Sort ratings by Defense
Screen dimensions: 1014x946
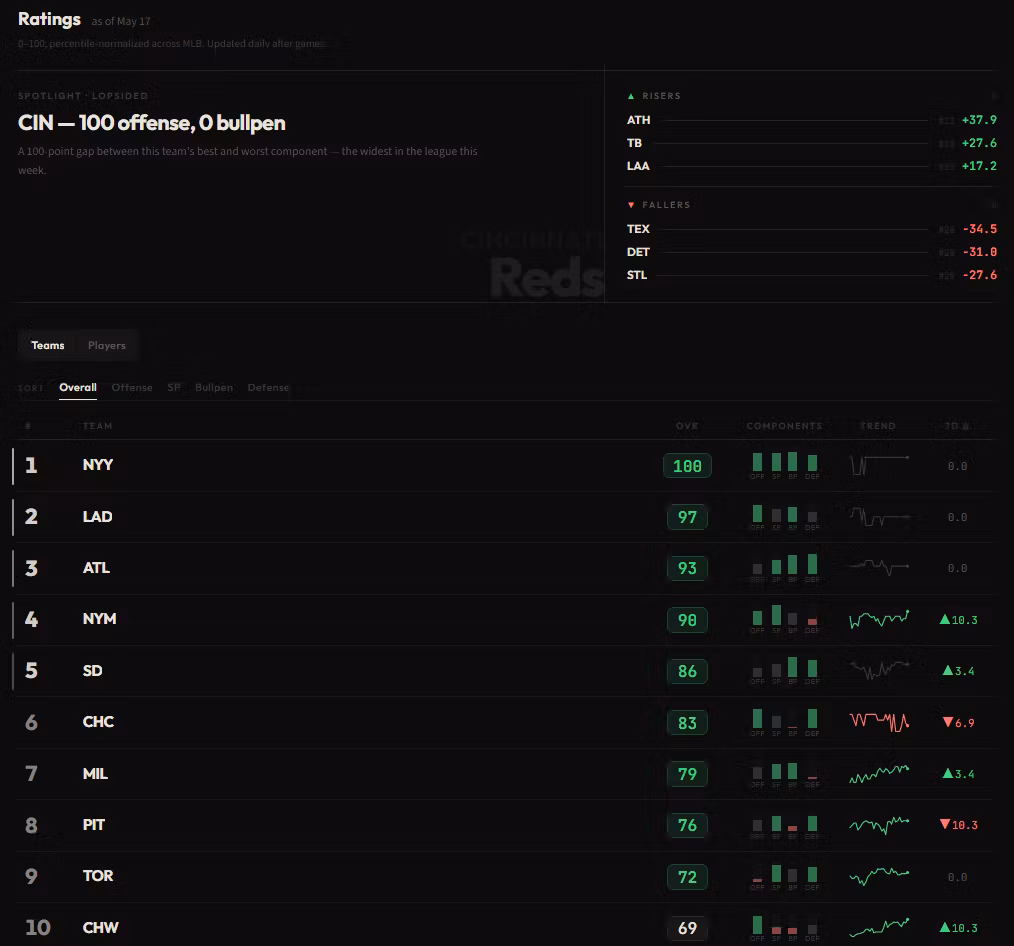(268, 387)
